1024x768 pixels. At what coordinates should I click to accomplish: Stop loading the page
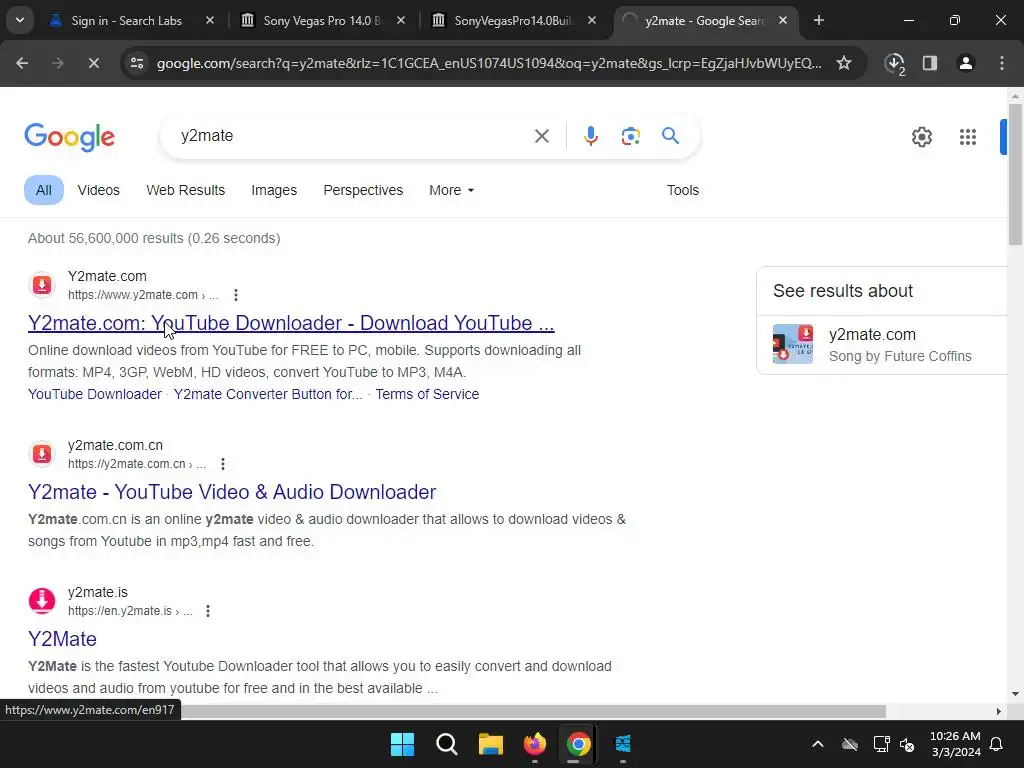click(93, 63)
